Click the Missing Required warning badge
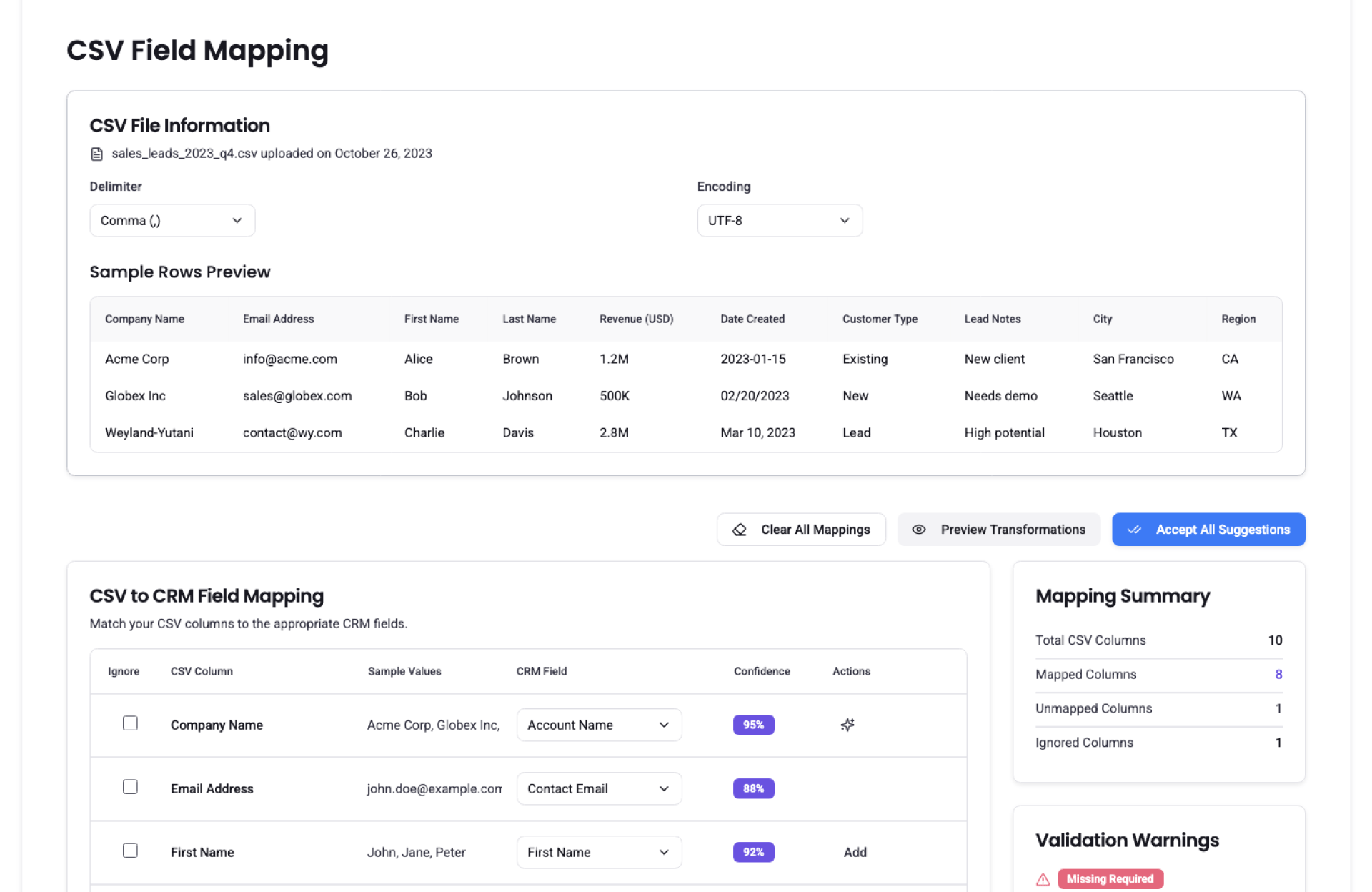 pos(1110,879)
